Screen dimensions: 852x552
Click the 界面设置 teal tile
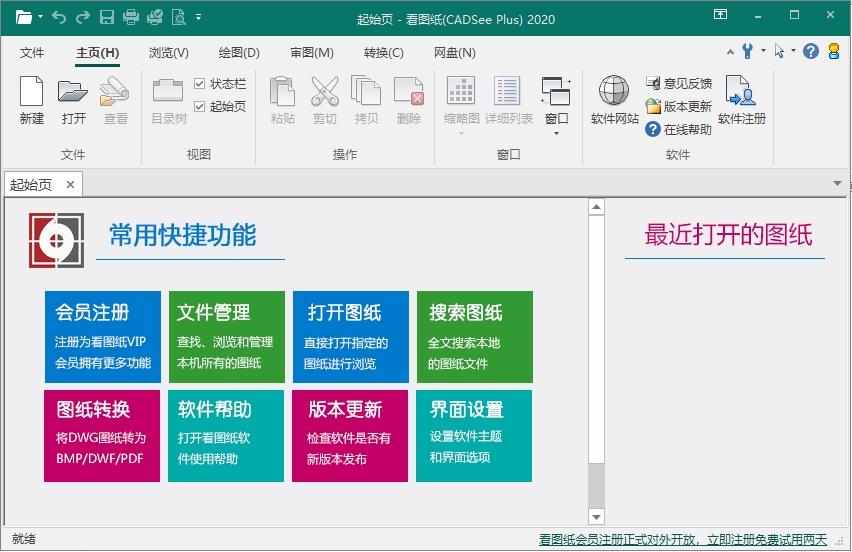(474, 436)
